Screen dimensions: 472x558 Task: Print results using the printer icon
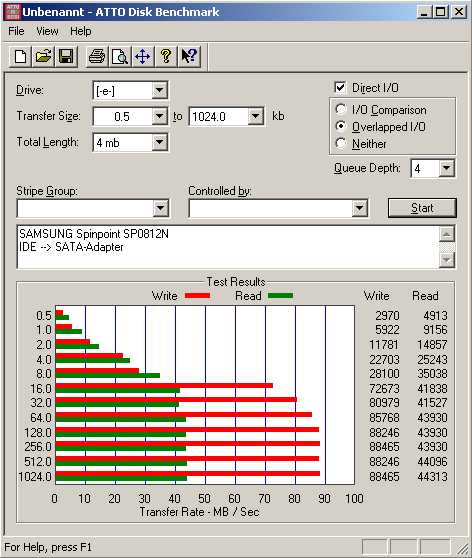point(97,56)
